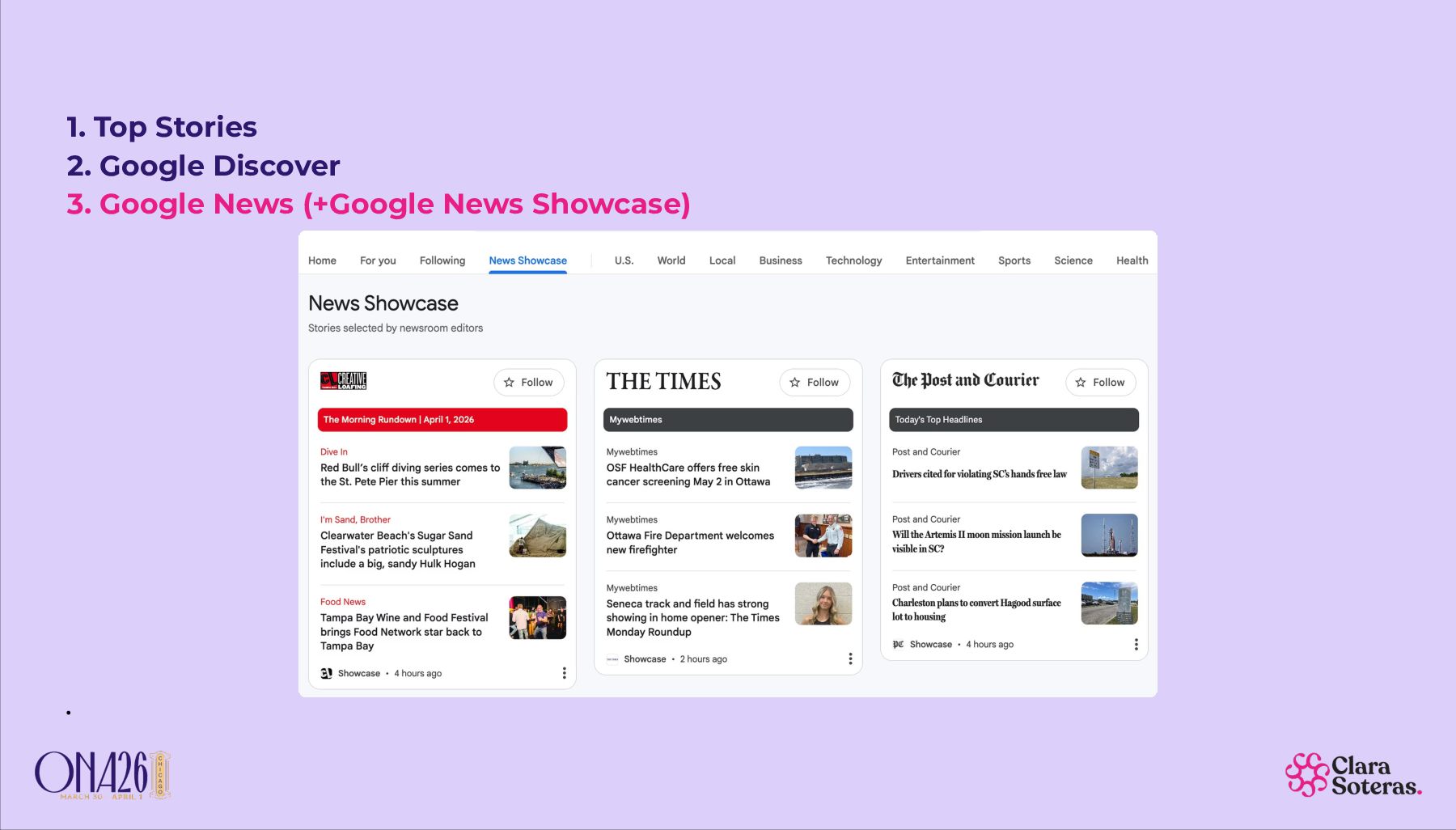Click The Times small Showcase icon
The height and width of the screenshot is (830, 1456).
612,659
